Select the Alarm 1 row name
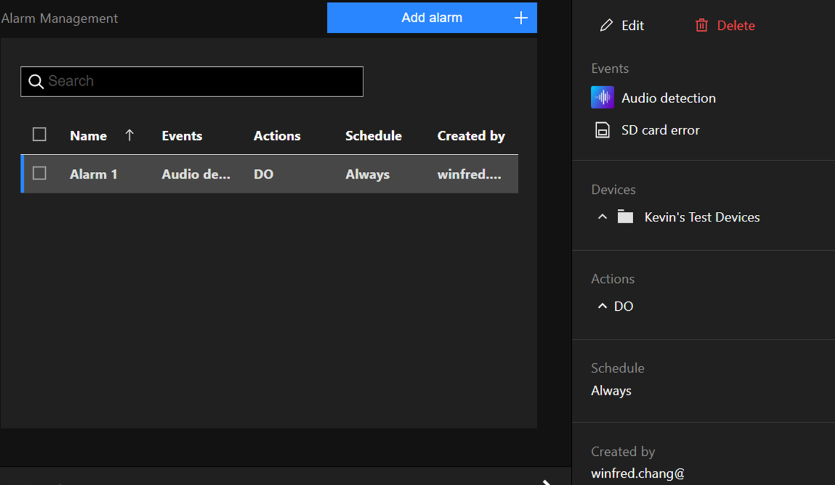The width and height of the screenshot is (835, 485). tap(94, 174)
